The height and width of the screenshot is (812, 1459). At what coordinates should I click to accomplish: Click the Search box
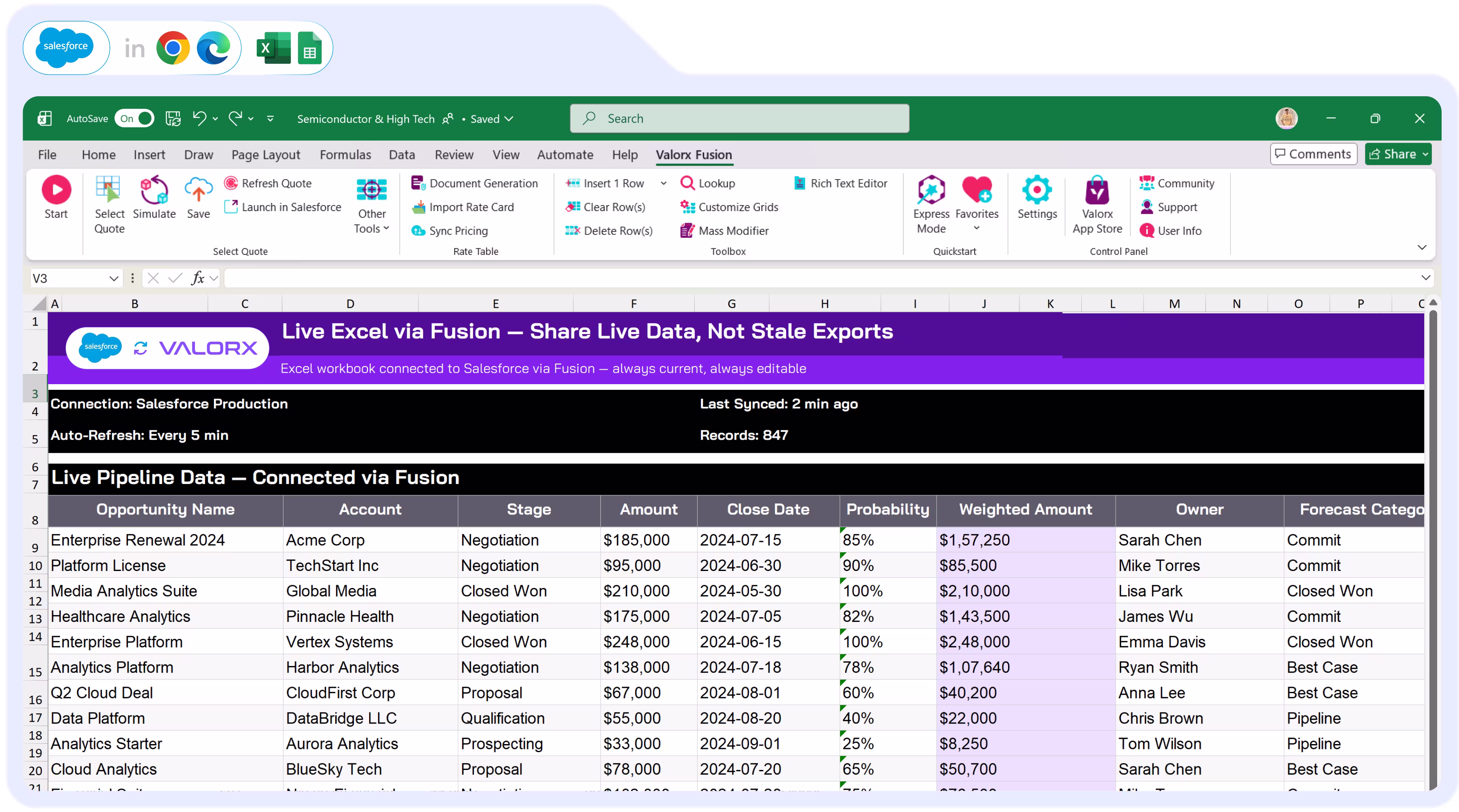click(x=739, y=118)
